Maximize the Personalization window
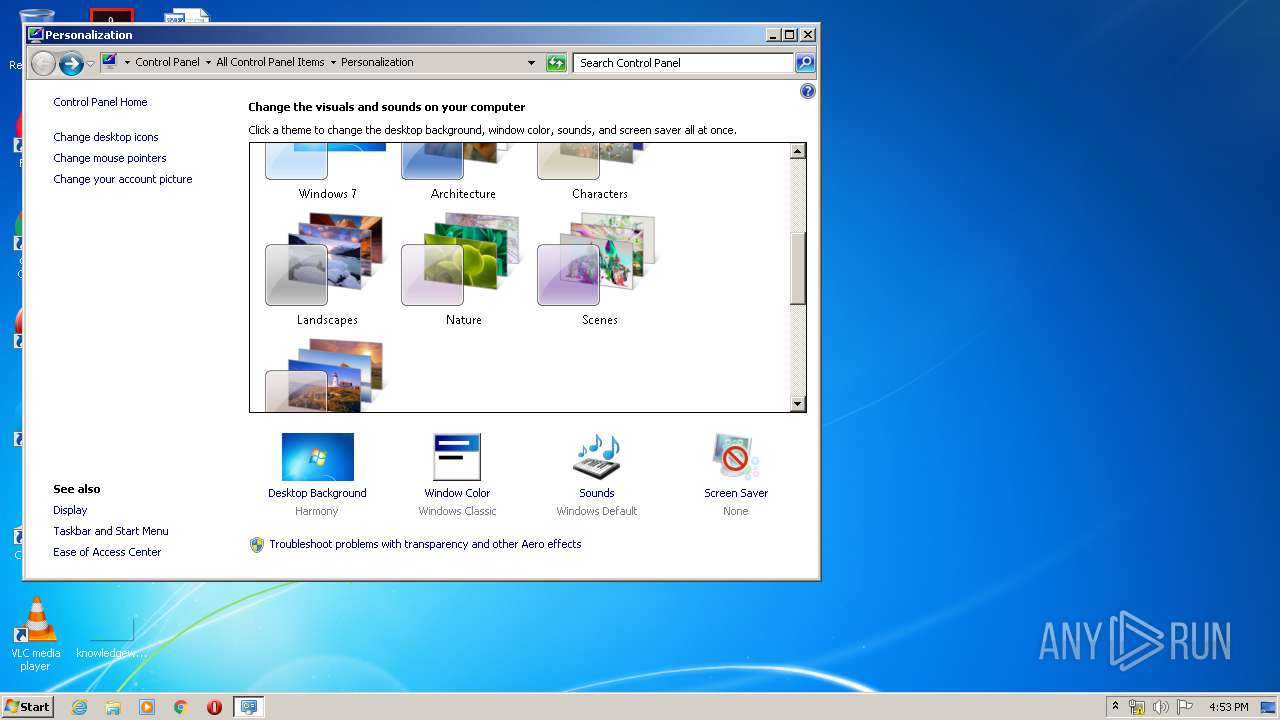The width and height of the screenshot is (1280, 720). pyautogui.click(x=790, y=34)
